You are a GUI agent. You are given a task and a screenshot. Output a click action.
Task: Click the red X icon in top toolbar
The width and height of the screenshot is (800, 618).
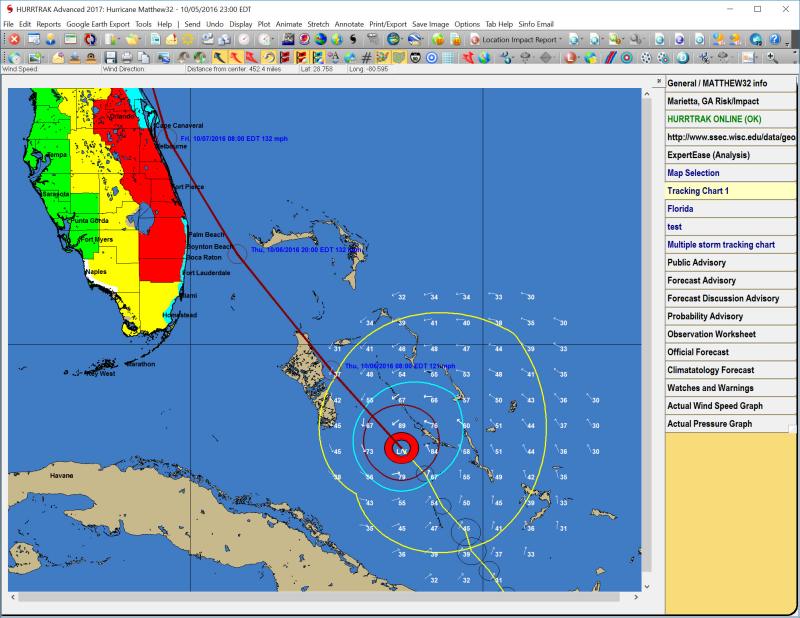tap(13, 39)
